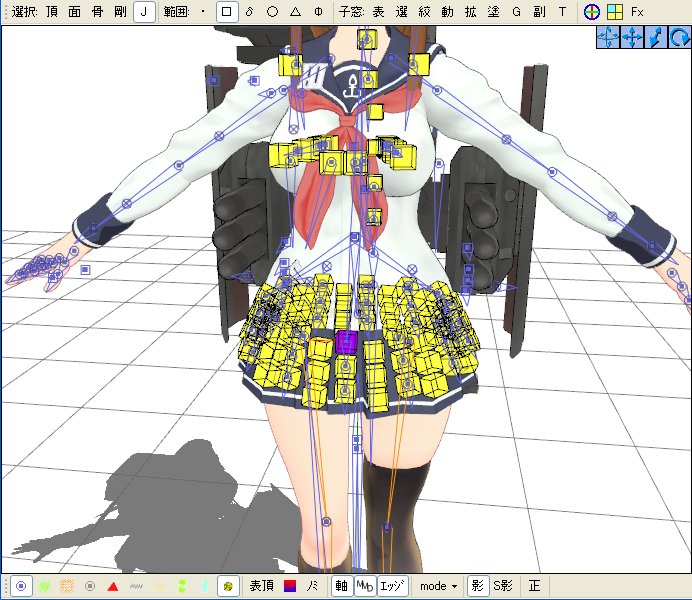Toggle the MMD display mode icon
Image resolution: width=692 pixels, height=600 pixels.
365,586
